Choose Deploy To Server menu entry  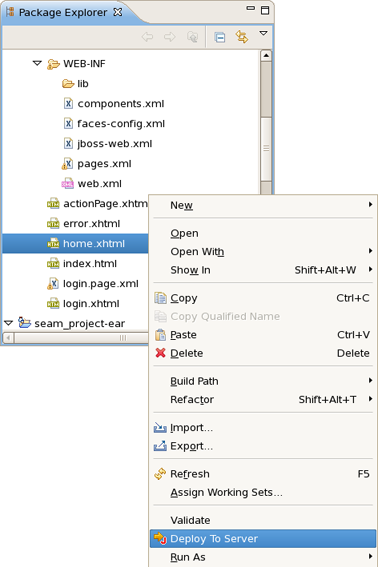click(x=263, y=539)
